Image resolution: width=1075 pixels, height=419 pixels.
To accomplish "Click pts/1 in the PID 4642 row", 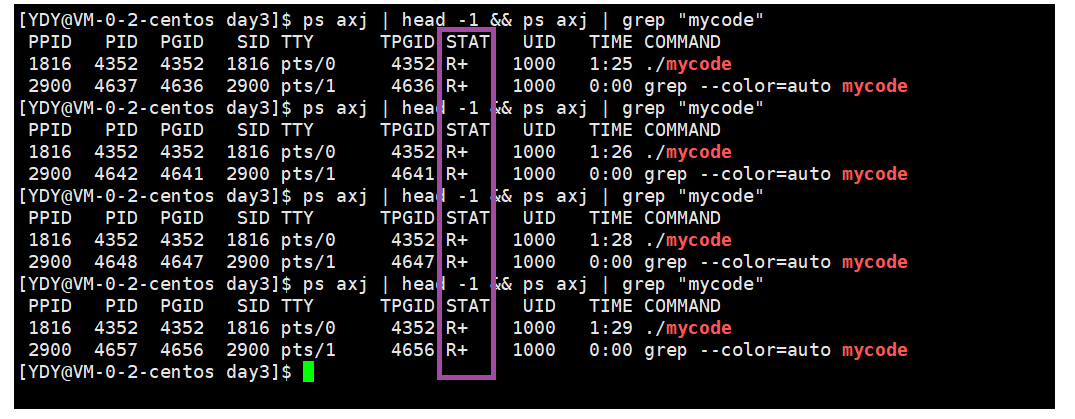I will [308, 174].
